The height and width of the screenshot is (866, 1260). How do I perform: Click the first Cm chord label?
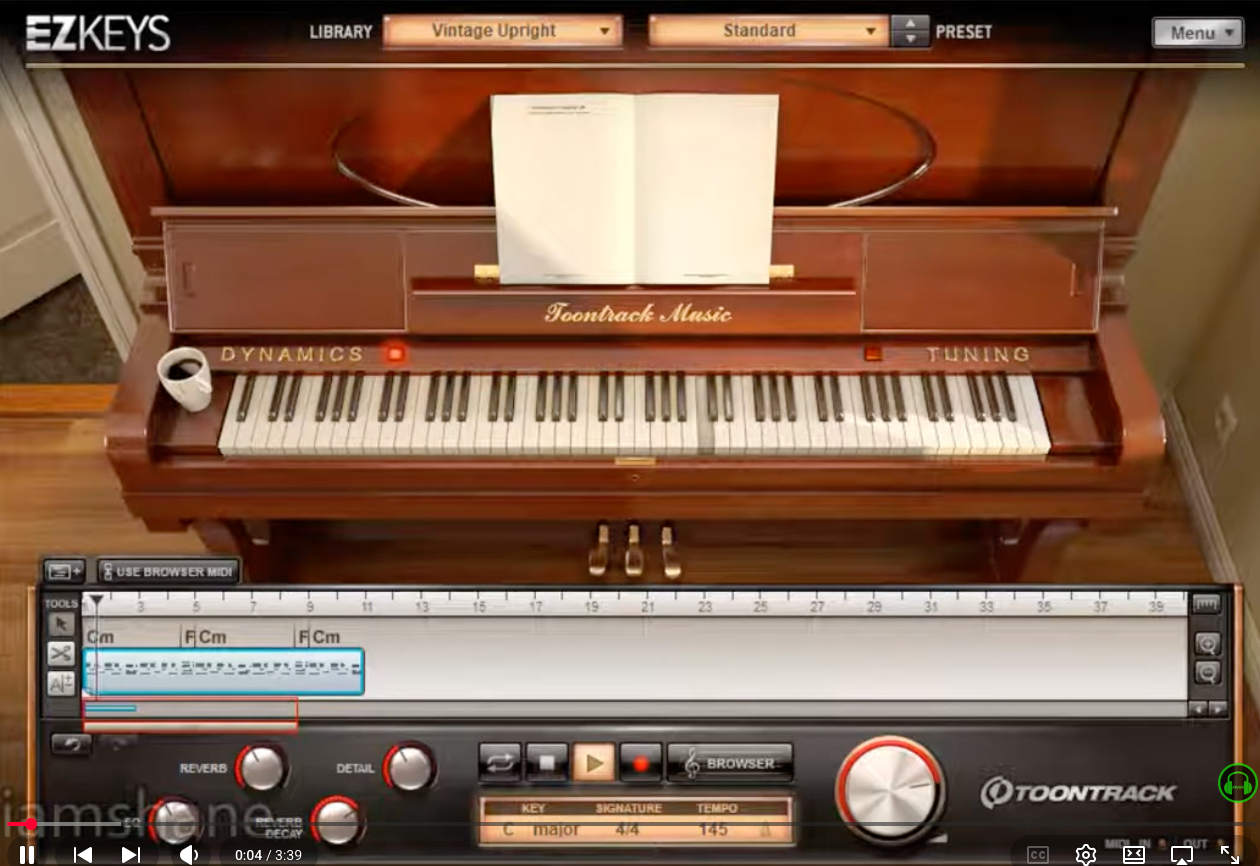click(x=100, y=637)
